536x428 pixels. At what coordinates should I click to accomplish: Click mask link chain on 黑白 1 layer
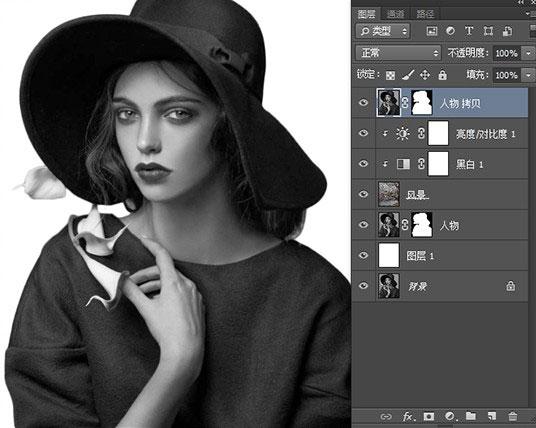[x=421, y=164]
